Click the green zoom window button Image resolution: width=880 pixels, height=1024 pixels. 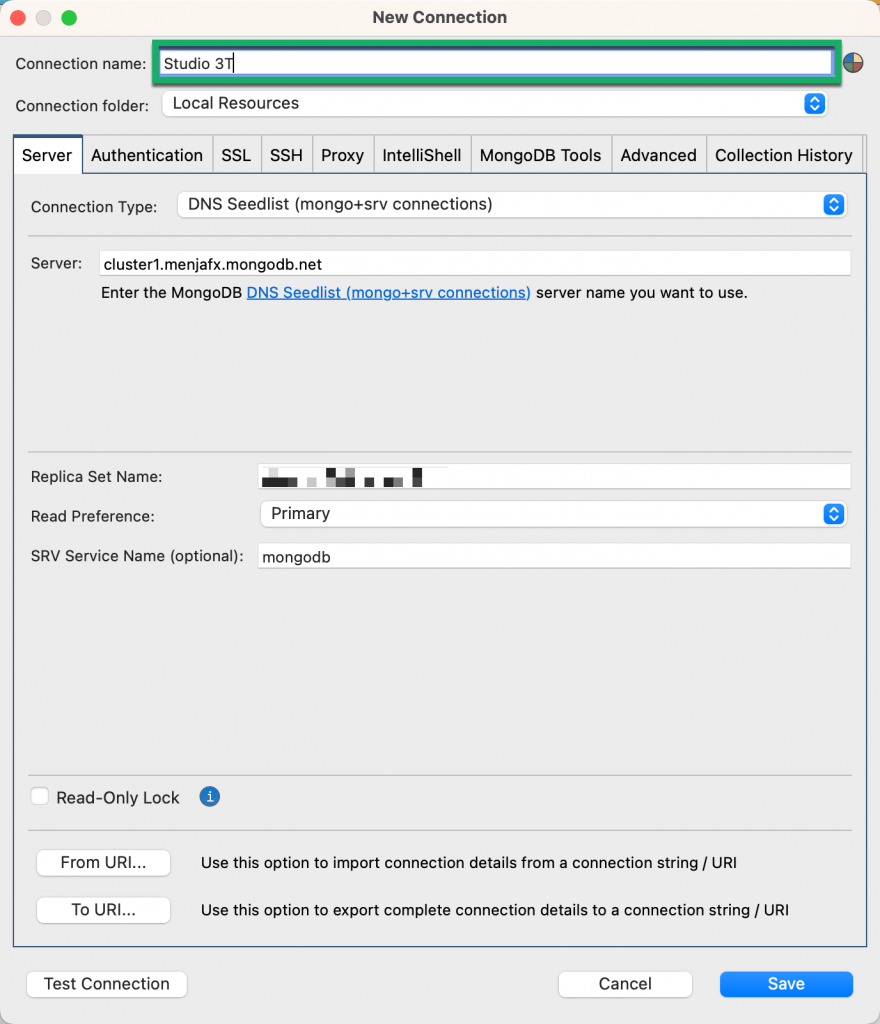click(x=69, y=18)
